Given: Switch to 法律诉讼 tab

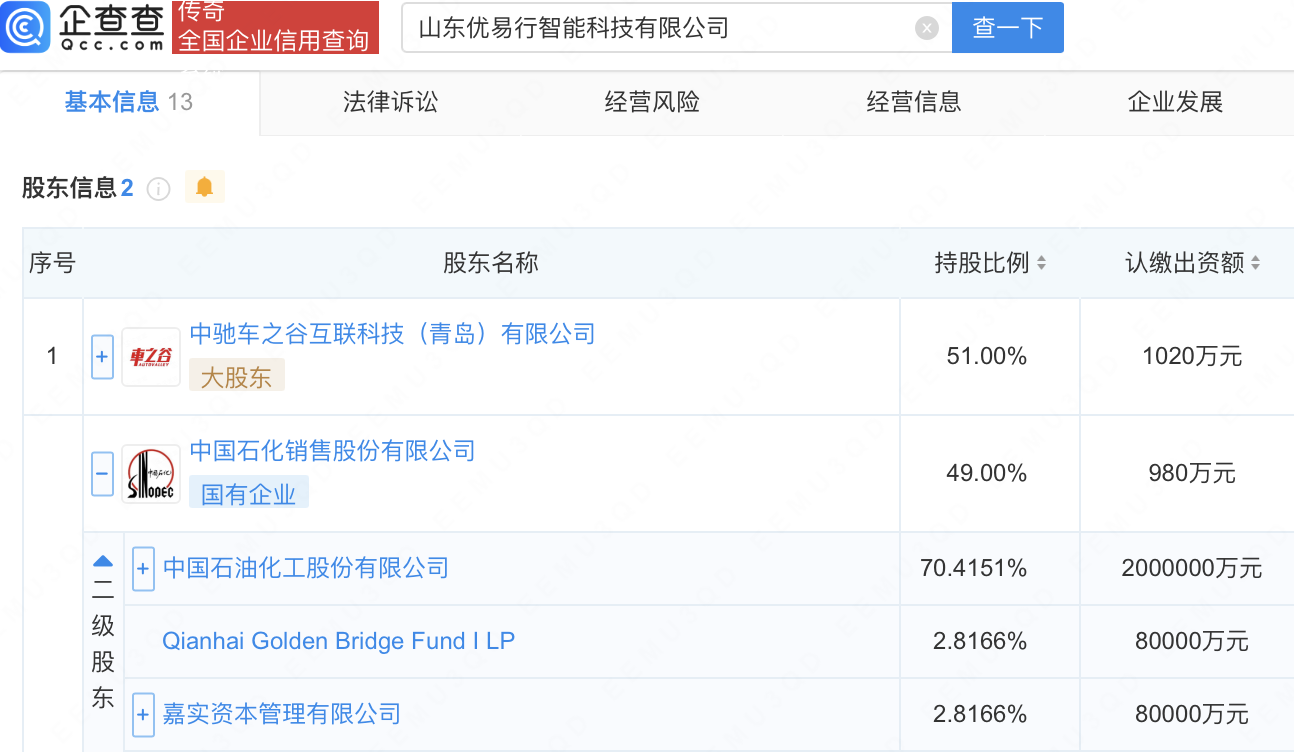Looking at the screenshot, I should click(x=390, y=102).
